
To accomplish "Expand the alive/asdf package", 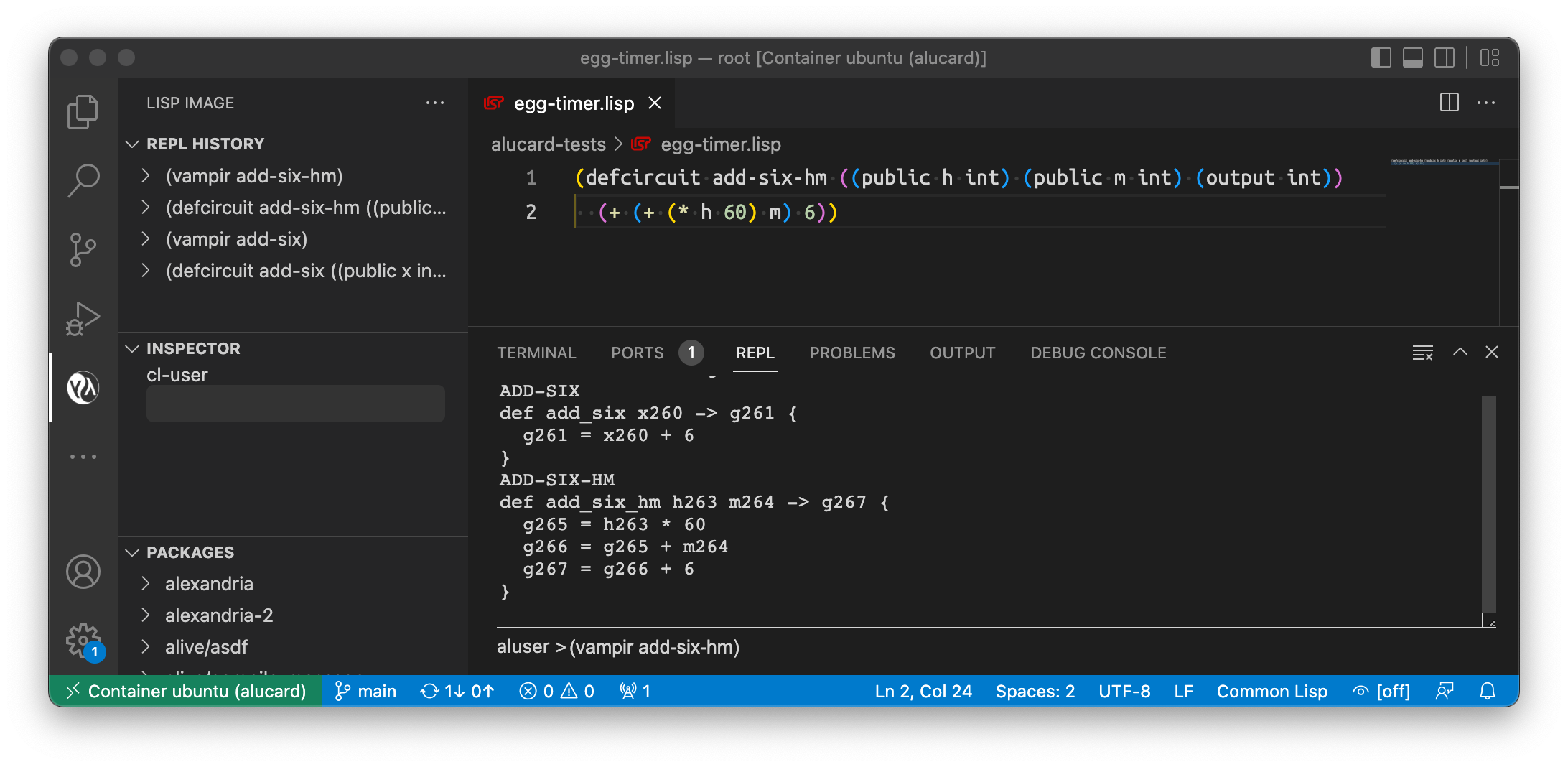I will tap(146, 647).
